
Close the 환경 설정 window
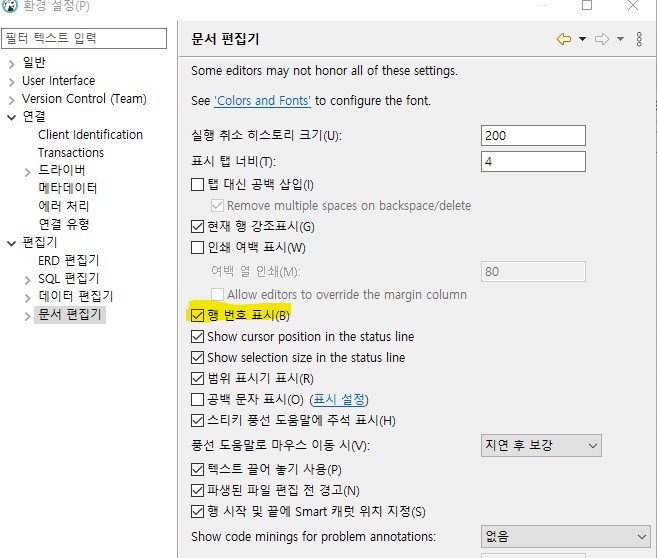click(633, 5)
